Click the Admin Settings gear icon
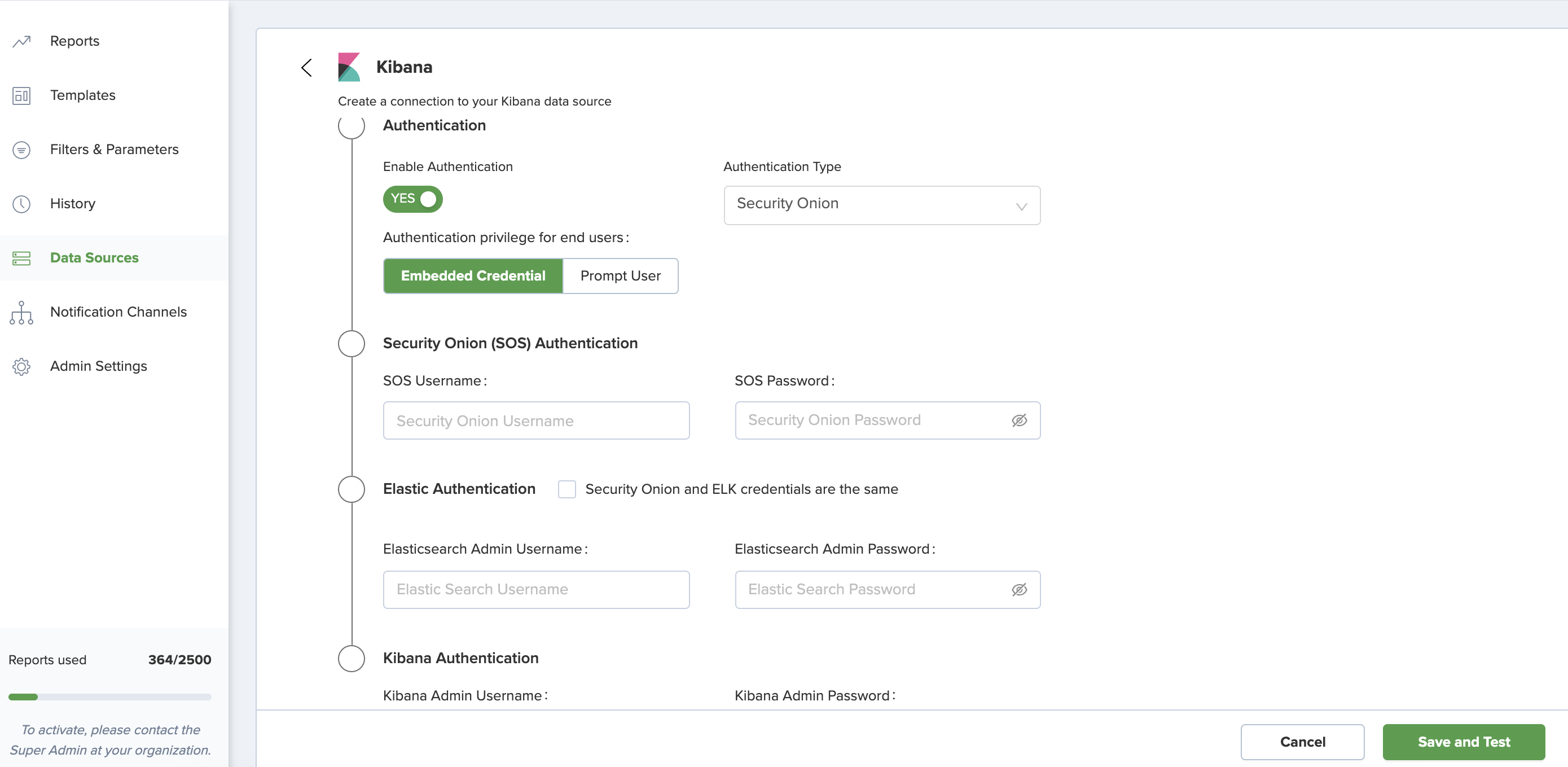1568x767 pixels. click(x=21, y=366)
